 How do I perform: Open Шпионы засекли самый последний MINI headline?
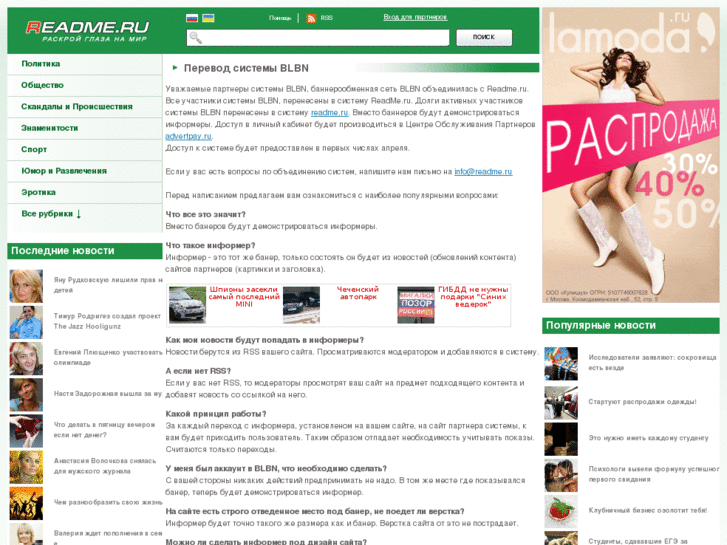(244, 297)
